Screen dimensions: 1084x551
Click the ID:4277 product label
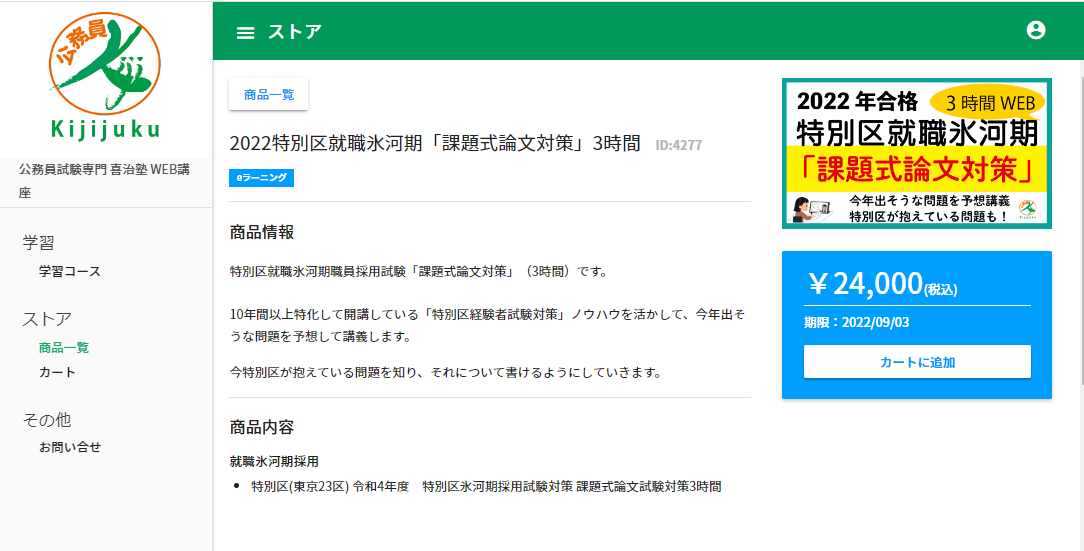(678, 146)
